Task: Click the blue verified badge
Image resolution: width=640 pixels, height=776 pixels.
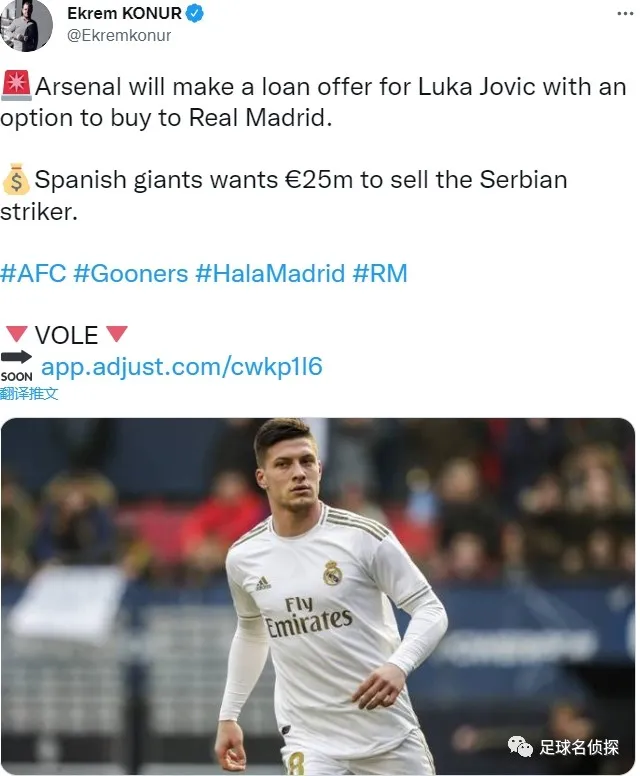Action: [x=195, y=13]
